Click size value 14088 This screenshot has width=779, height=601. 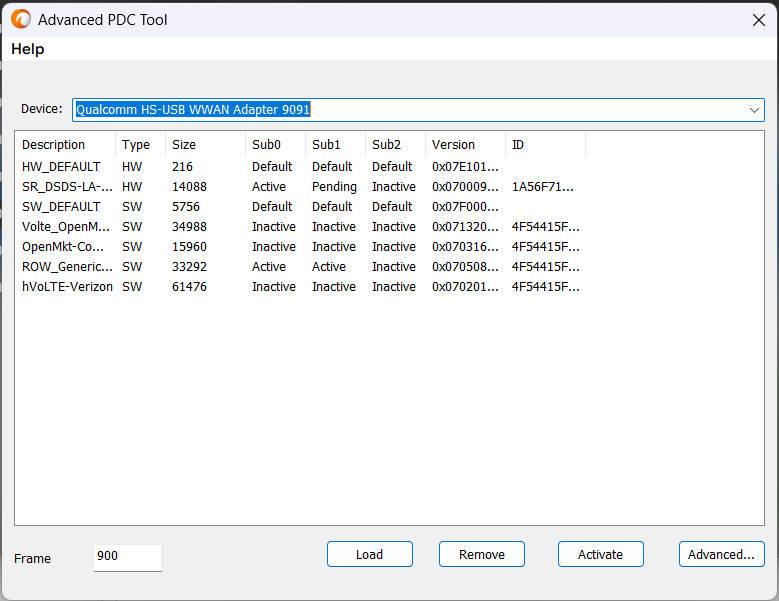[189, 187]
